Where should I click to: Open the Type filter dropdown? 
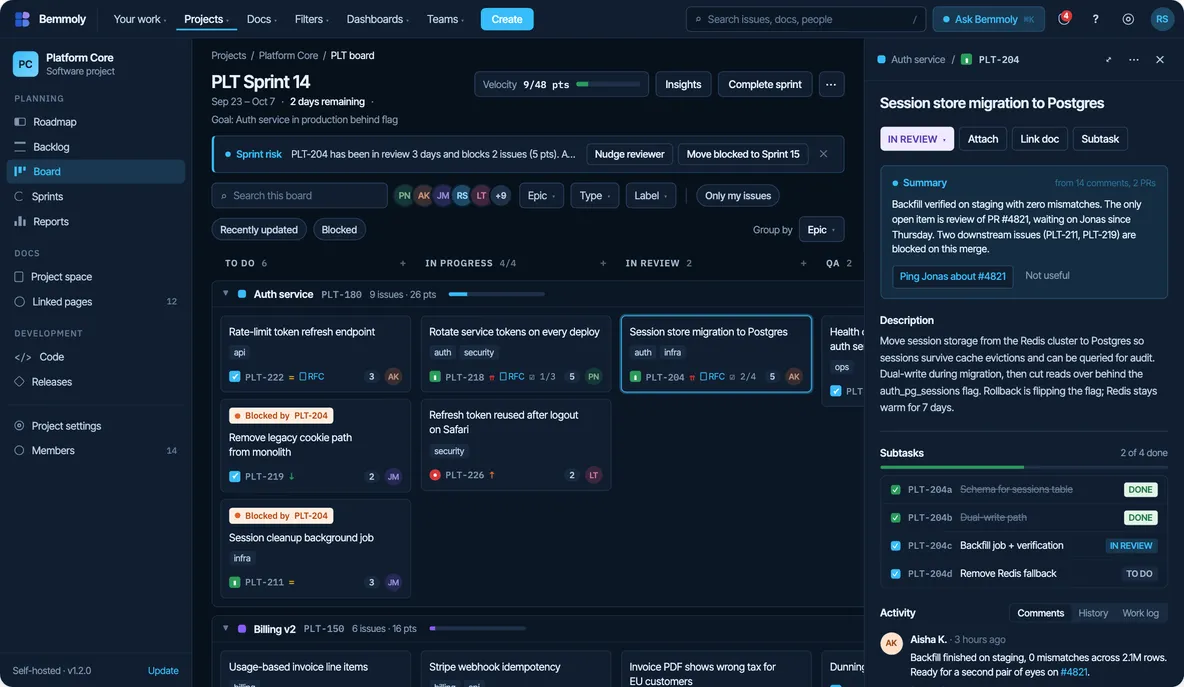click(x=594, y=196)
